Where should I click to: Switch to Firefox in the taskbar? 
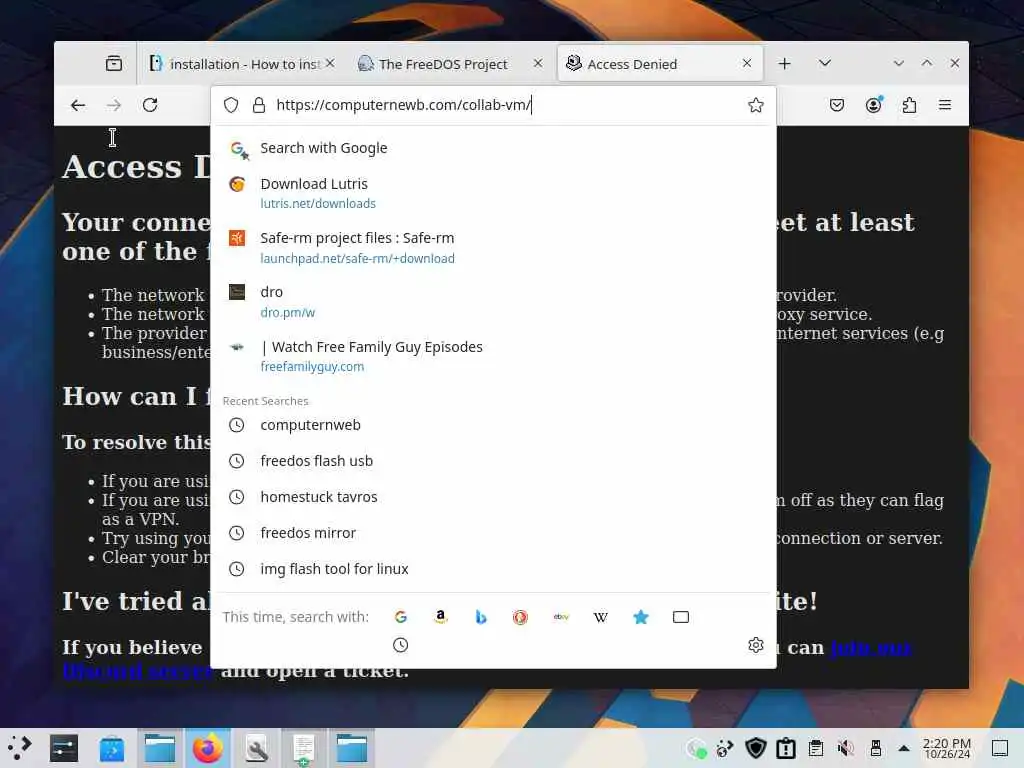pyautogui.click(x=208, y=748)
